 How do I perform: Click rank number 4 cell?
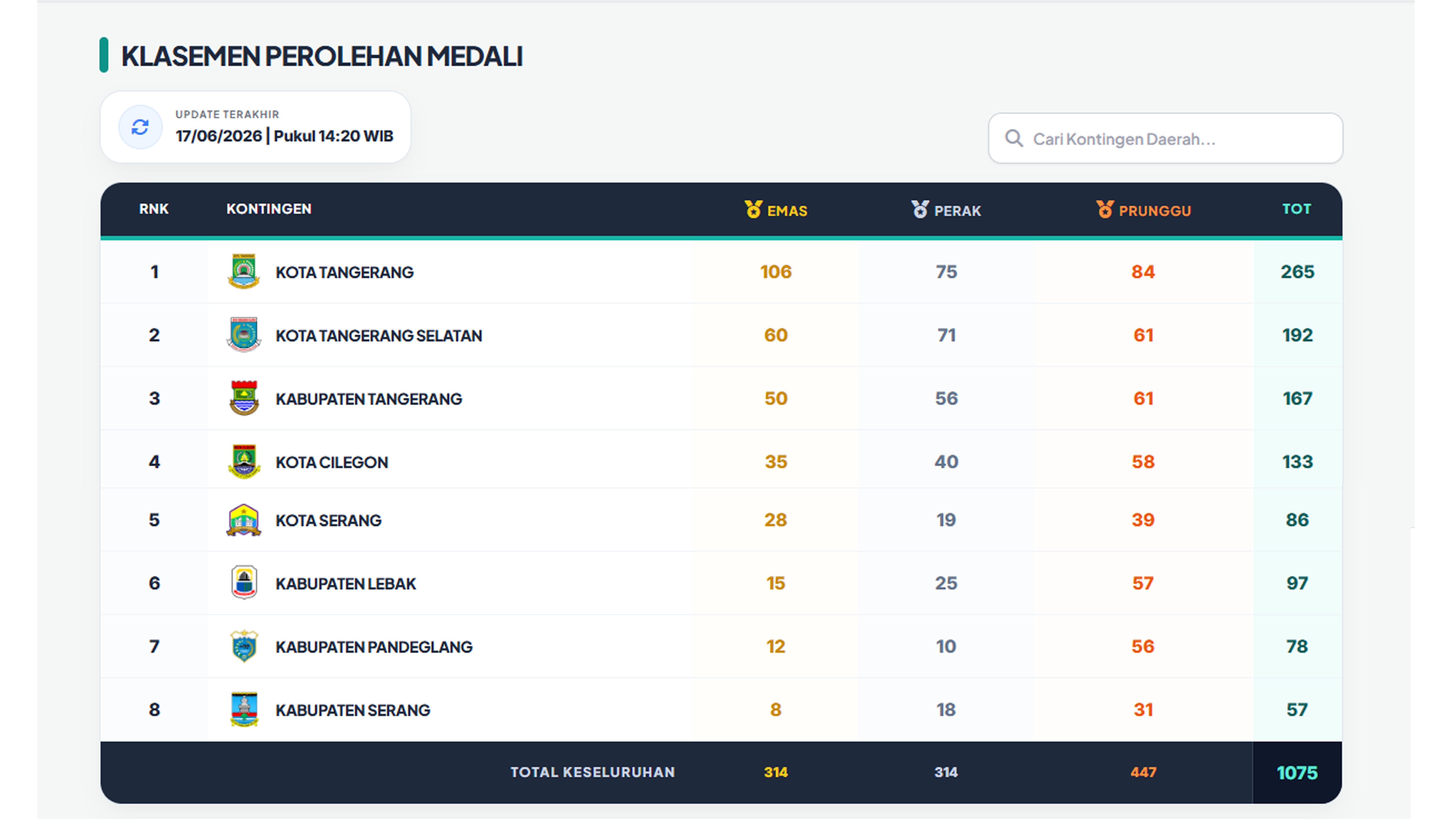click(154, 462)
